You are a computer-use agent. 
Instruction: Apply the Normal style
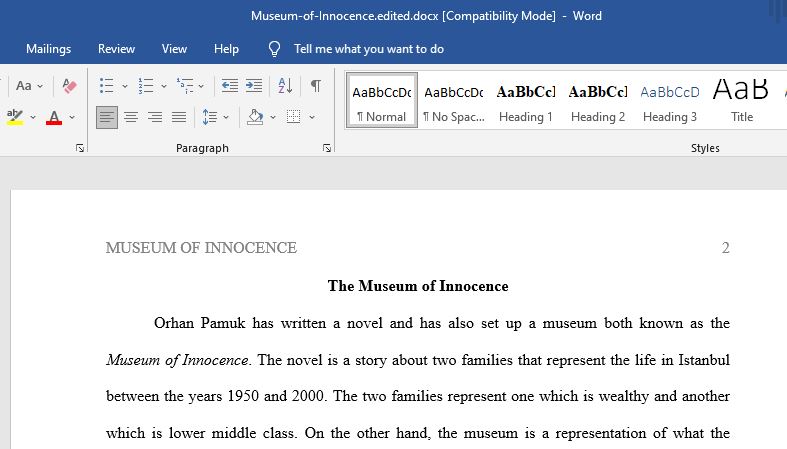click(381, 100)
